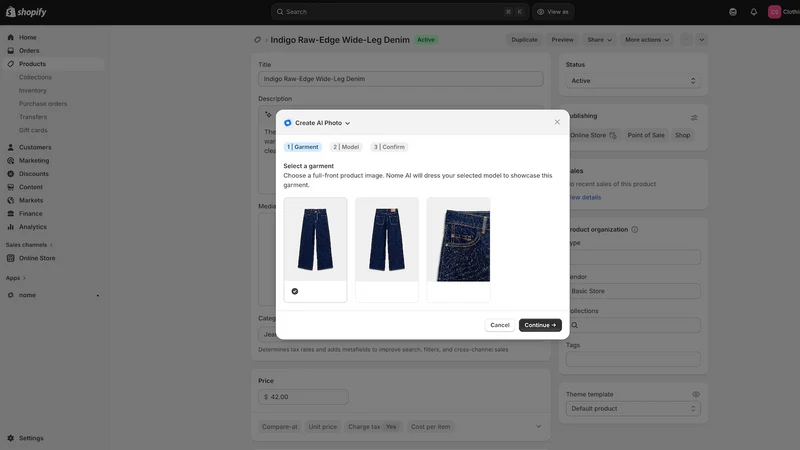Click the Title input field
This screenshot has width=800, height=450.
pos(401,79)
